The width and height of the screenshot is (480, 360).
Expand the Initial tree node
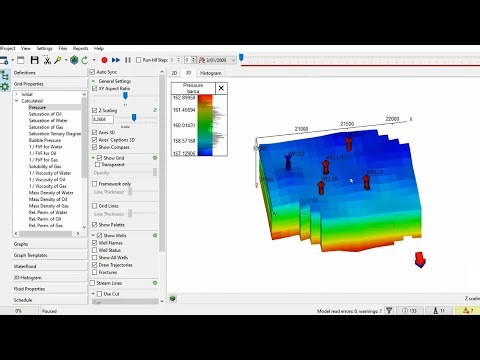(16, 94)
